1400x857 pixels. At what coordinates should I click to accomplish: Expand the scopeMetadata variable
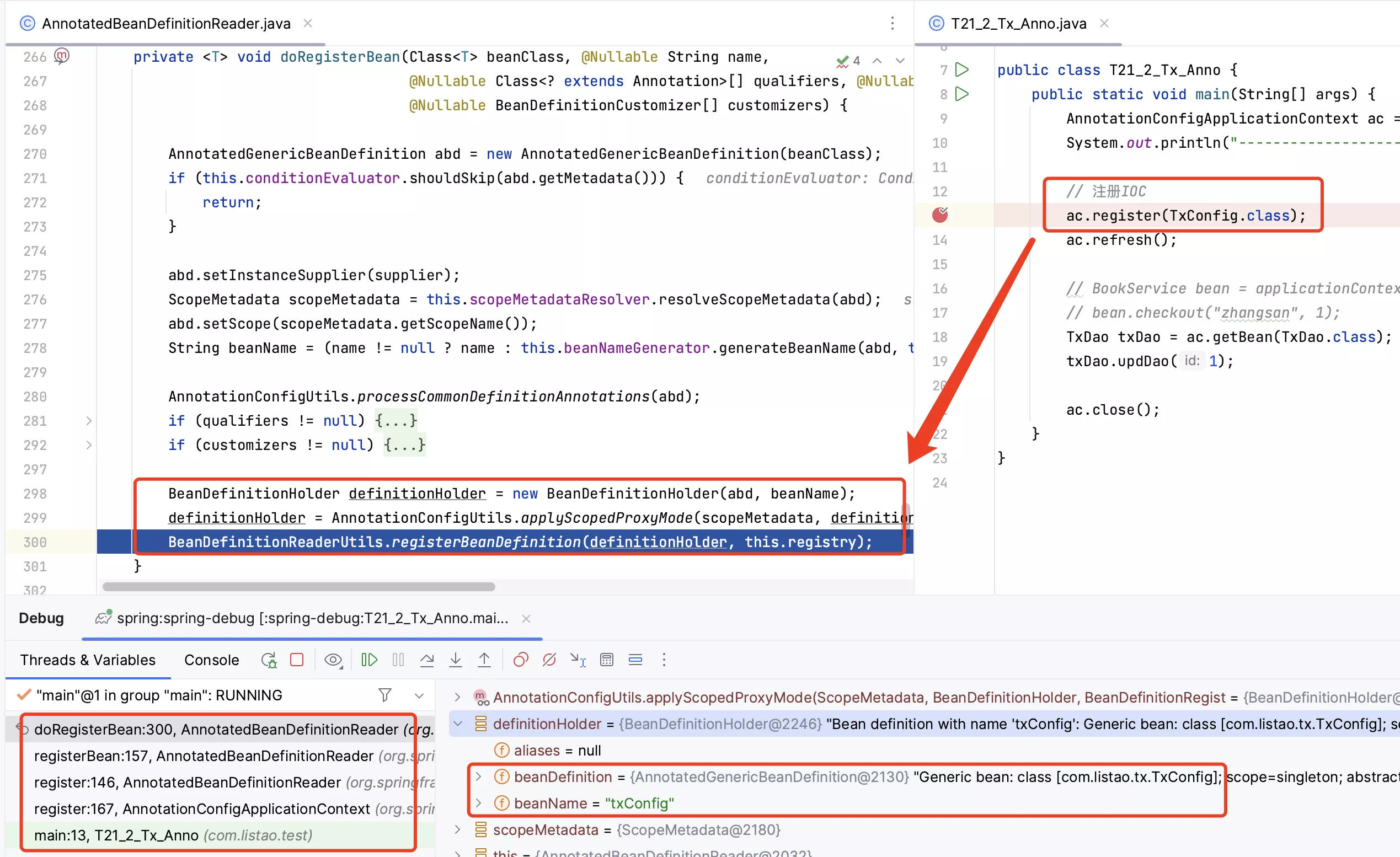tap(457, 830)
